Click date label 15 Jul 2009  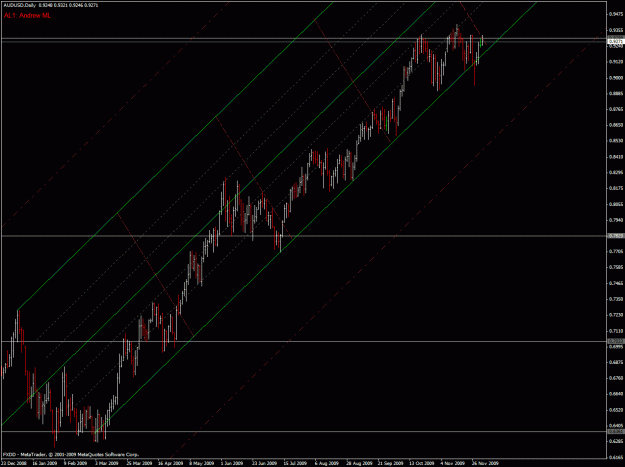point(295,463)
